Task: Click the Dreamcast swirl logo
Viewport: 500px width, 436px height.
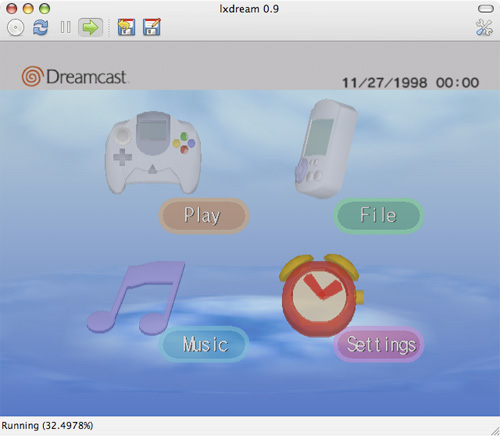Action: click(32, 76)
